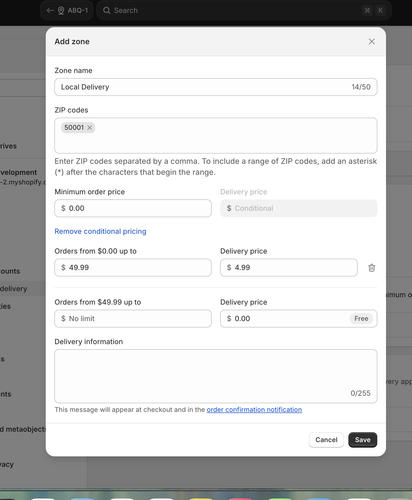Screen dimensions: 412x500
Task: Select the Minimum order price field
Action: point(133,208)
